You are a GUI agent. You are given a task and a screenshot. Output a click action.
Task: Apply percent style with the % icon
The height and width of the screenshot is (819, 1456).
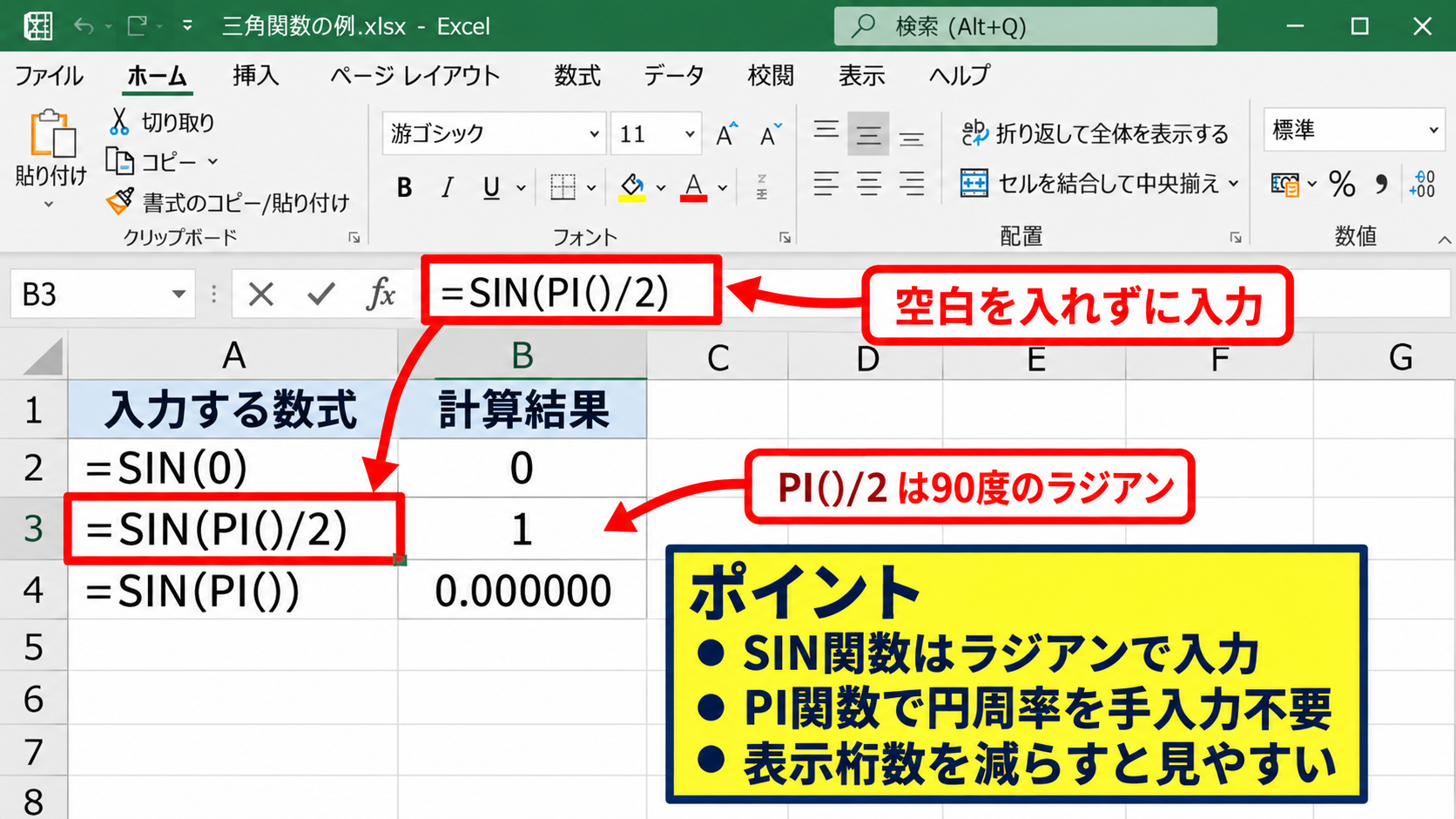(1342, 184)
